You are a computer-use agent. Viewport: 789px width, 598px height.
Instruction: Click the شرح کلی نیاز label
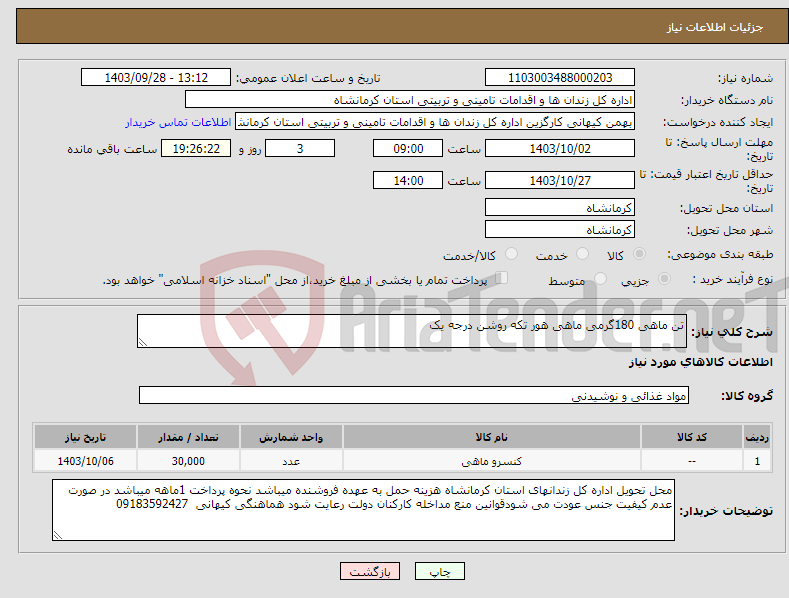732,332
